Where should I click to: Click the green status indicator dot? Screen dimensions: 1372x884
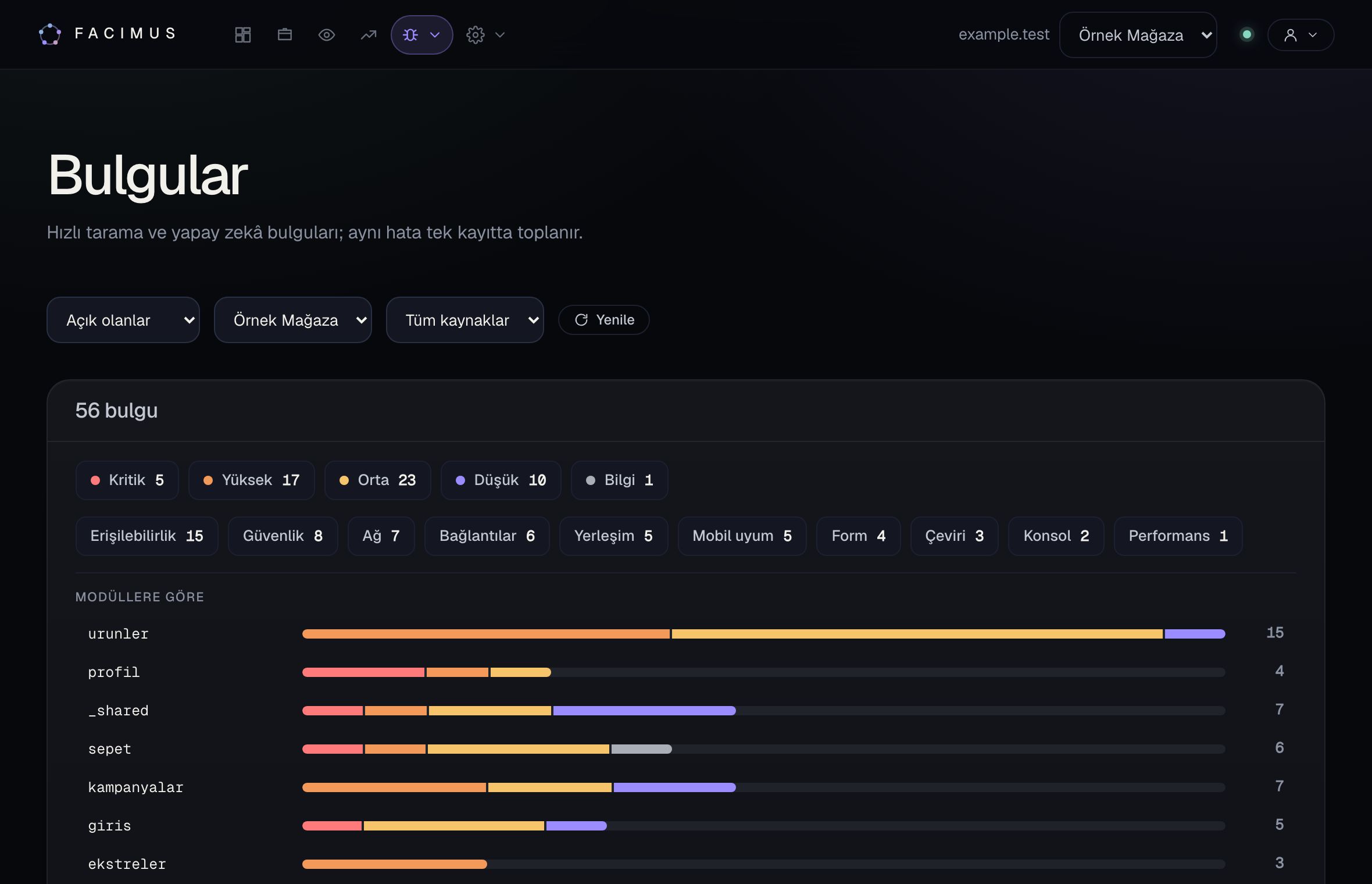pyautogui.click(x=1246, y=34)
